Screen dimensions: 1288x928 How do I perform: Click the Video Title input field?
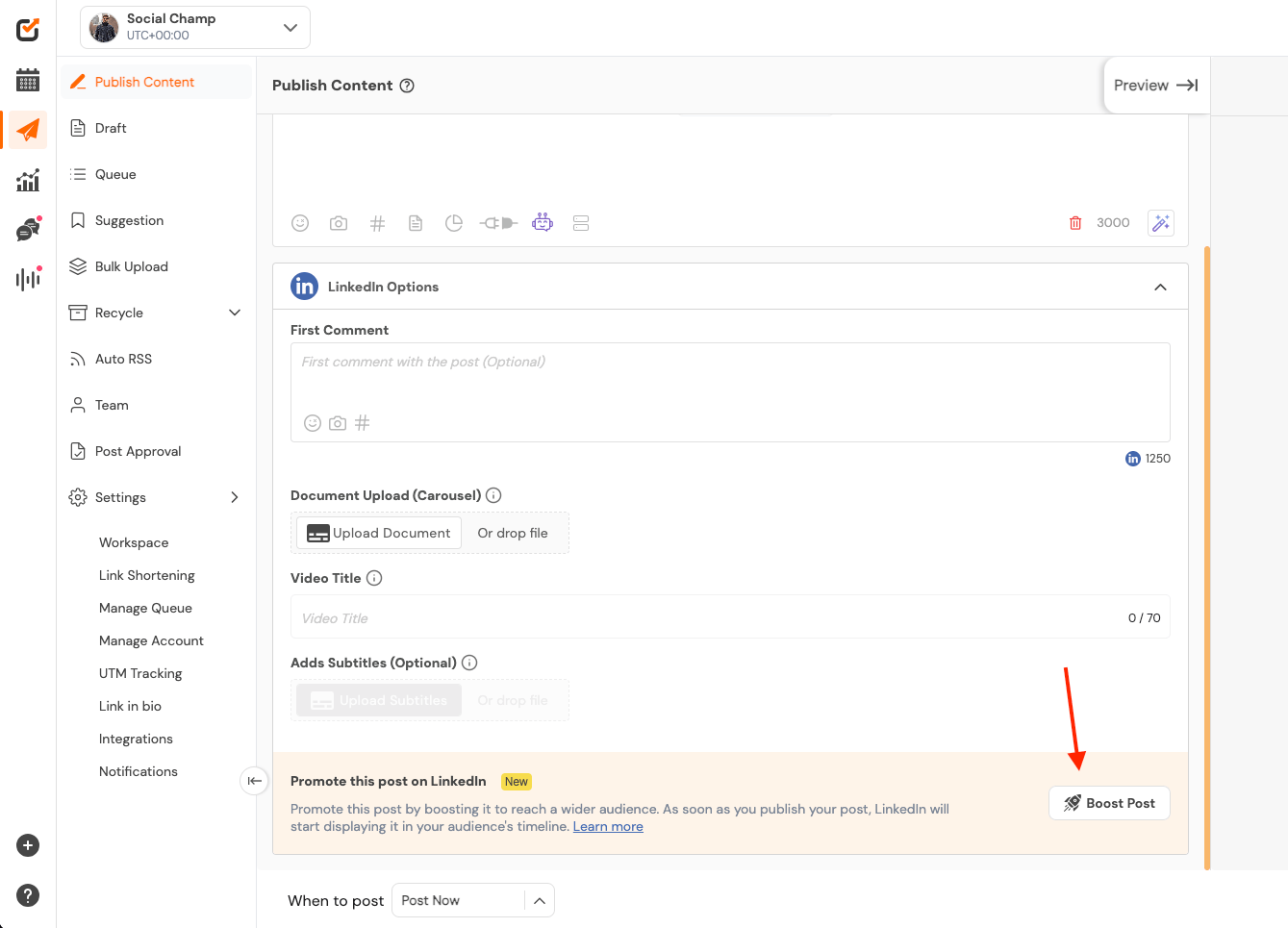pyautogui.click(x=730, y=617)
